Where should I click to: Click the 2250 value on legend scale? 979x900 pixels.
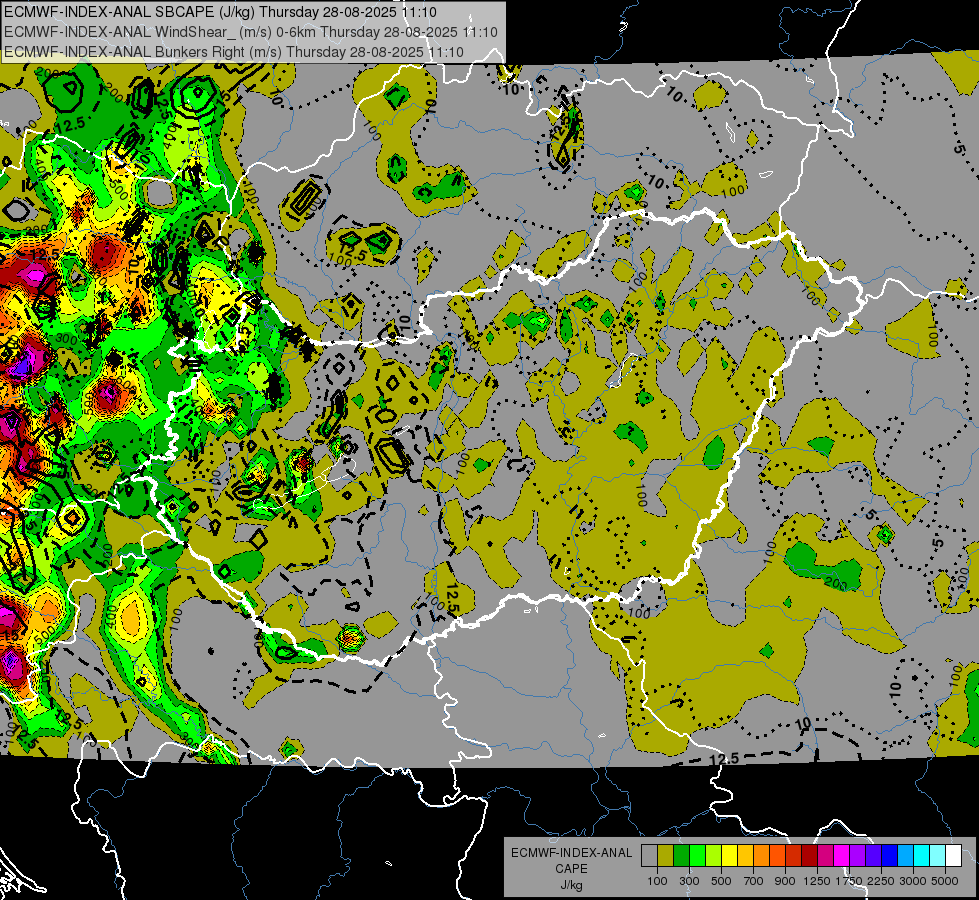click(880, 881)
